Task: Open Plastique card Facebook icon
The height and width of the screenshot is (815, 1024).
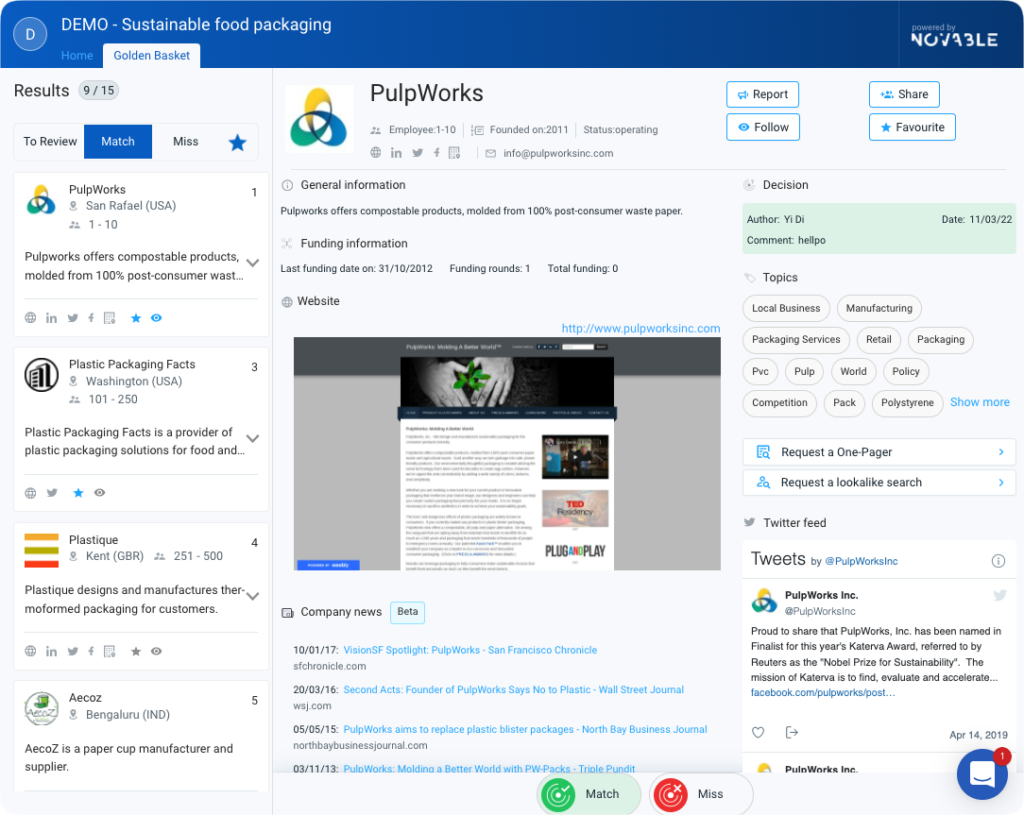Action: click(91, 651)
